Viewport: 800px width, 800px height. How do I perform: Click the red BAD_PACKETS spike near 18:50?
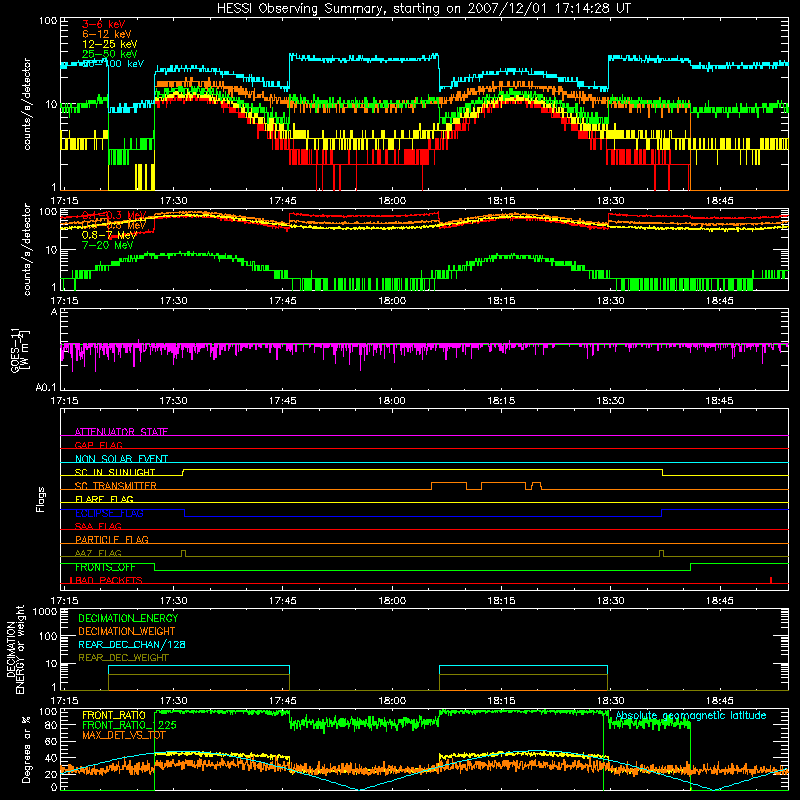tap(771, 580)
